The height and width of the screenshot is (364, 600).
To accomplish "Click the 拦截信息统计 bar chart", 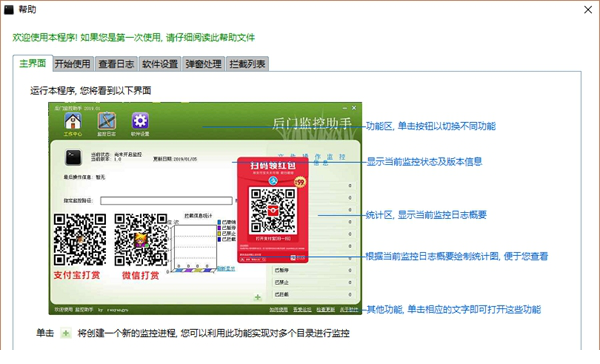I will 194,247.
